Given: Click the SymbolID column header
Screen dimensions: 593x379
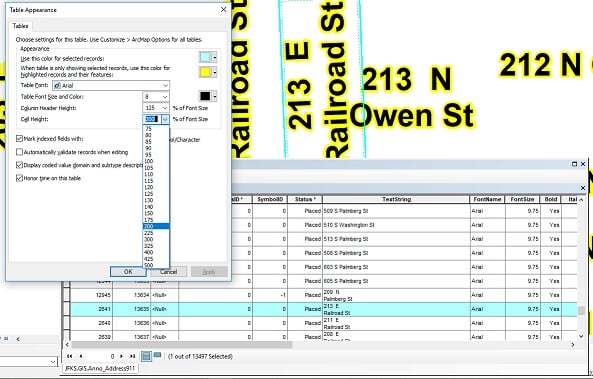Looking at the screenshot, I should [x=270, y=199].
